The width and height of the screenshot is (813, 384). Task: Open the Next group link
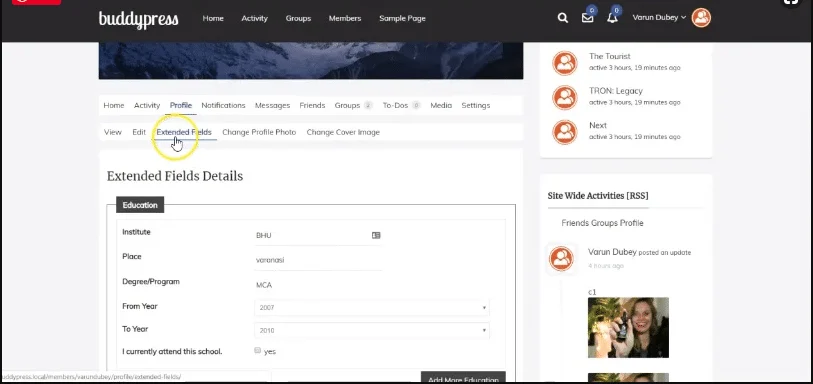click(598, 125)
